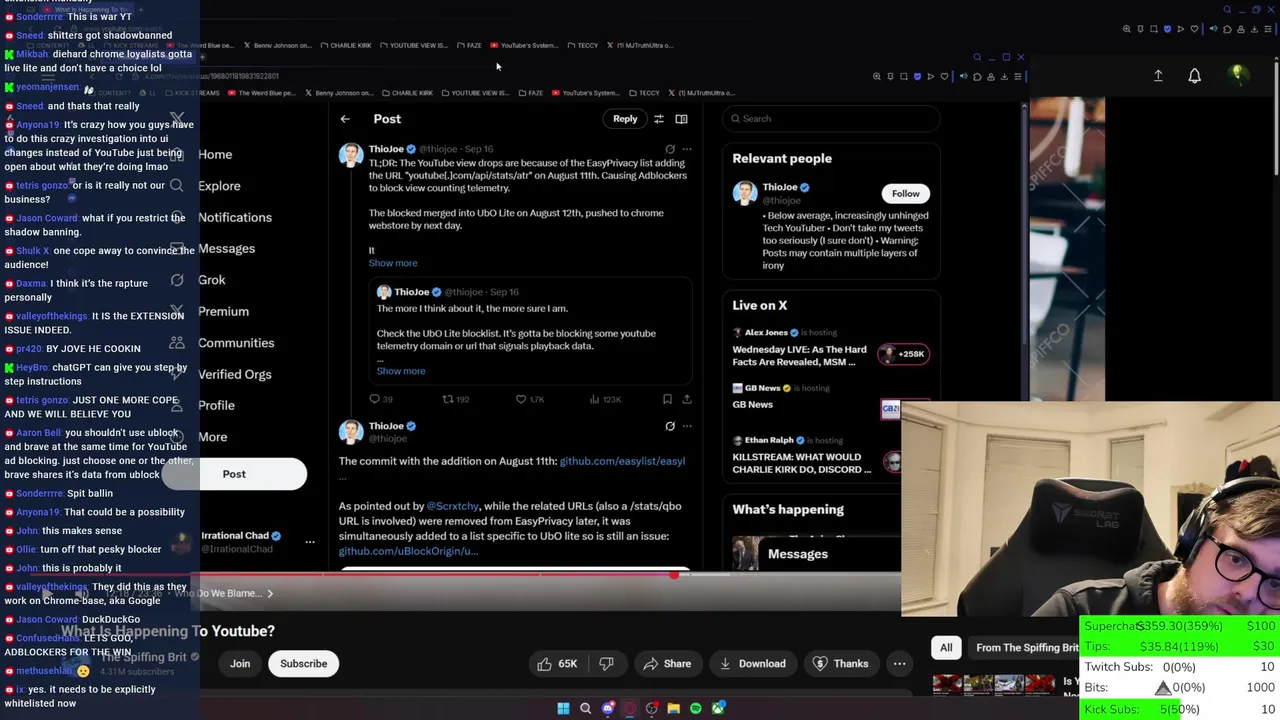Open Ethan Ralph KILLSTREAM live listing

click(831, 457)
